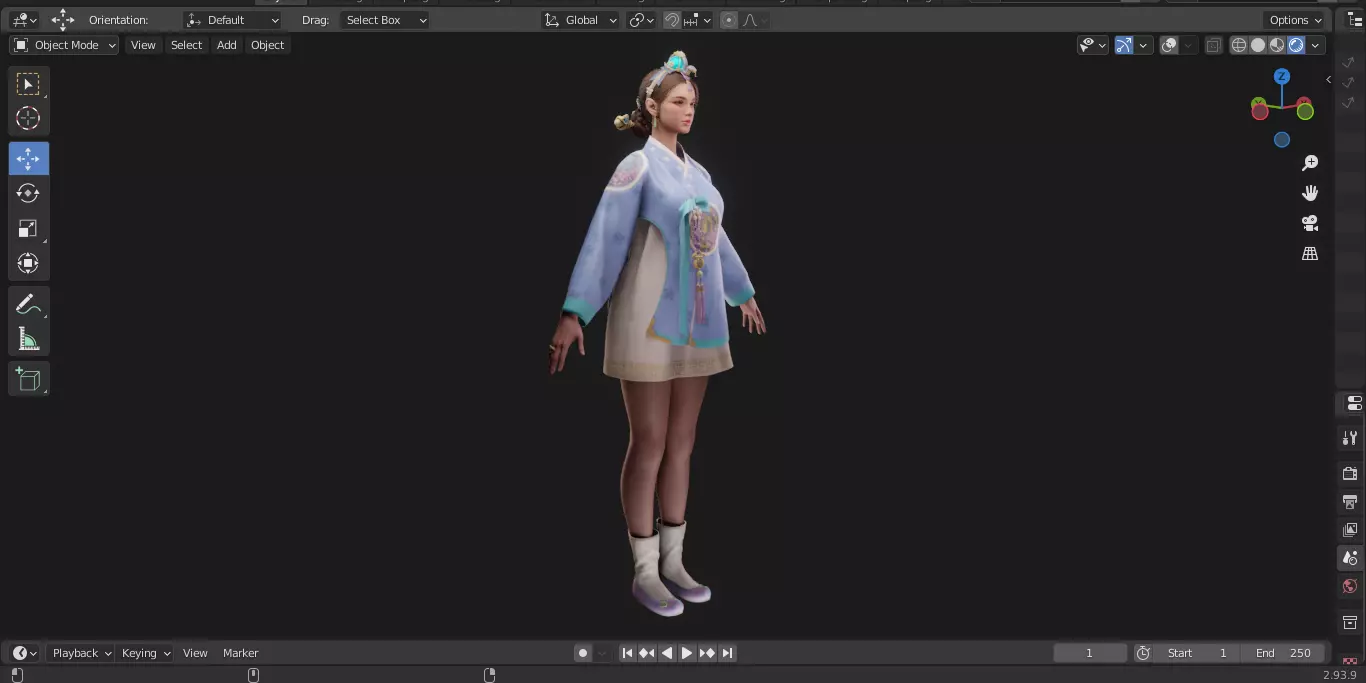Jump to the end frame
The width and height of the screenshot is (1366, 683).
tap(727, 653)
